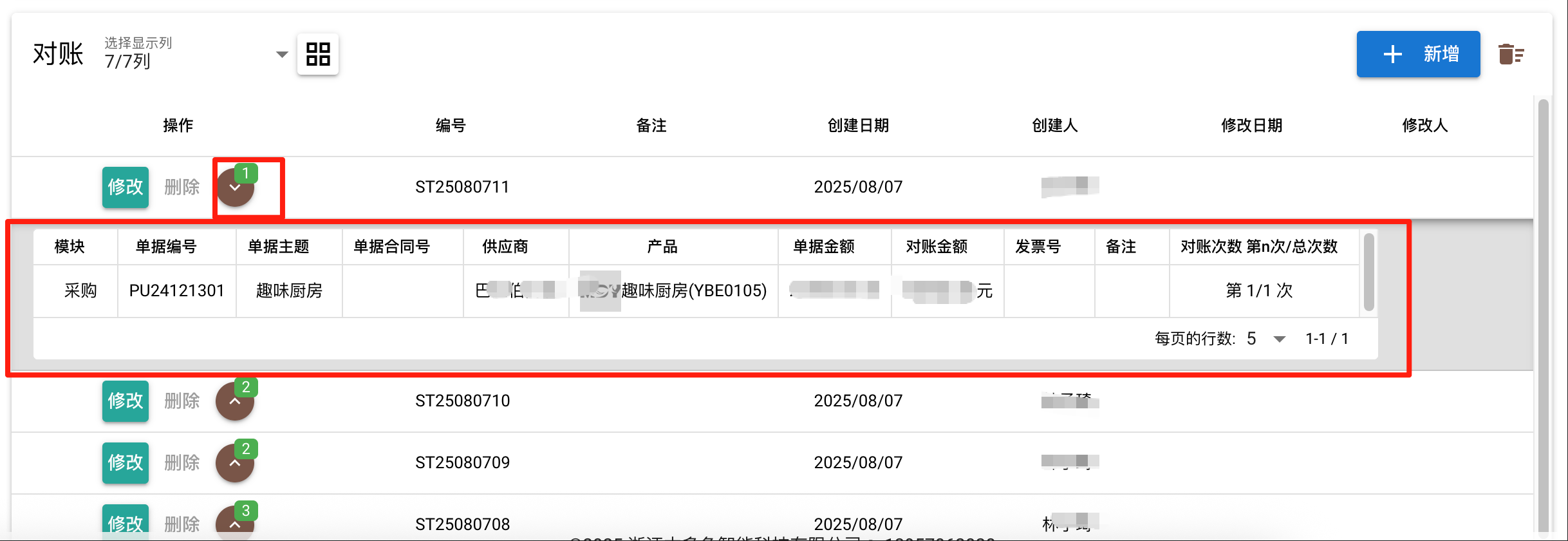Click 修改 for ST25080711
The image size is (1568, 541).
[x=126, y=187]
